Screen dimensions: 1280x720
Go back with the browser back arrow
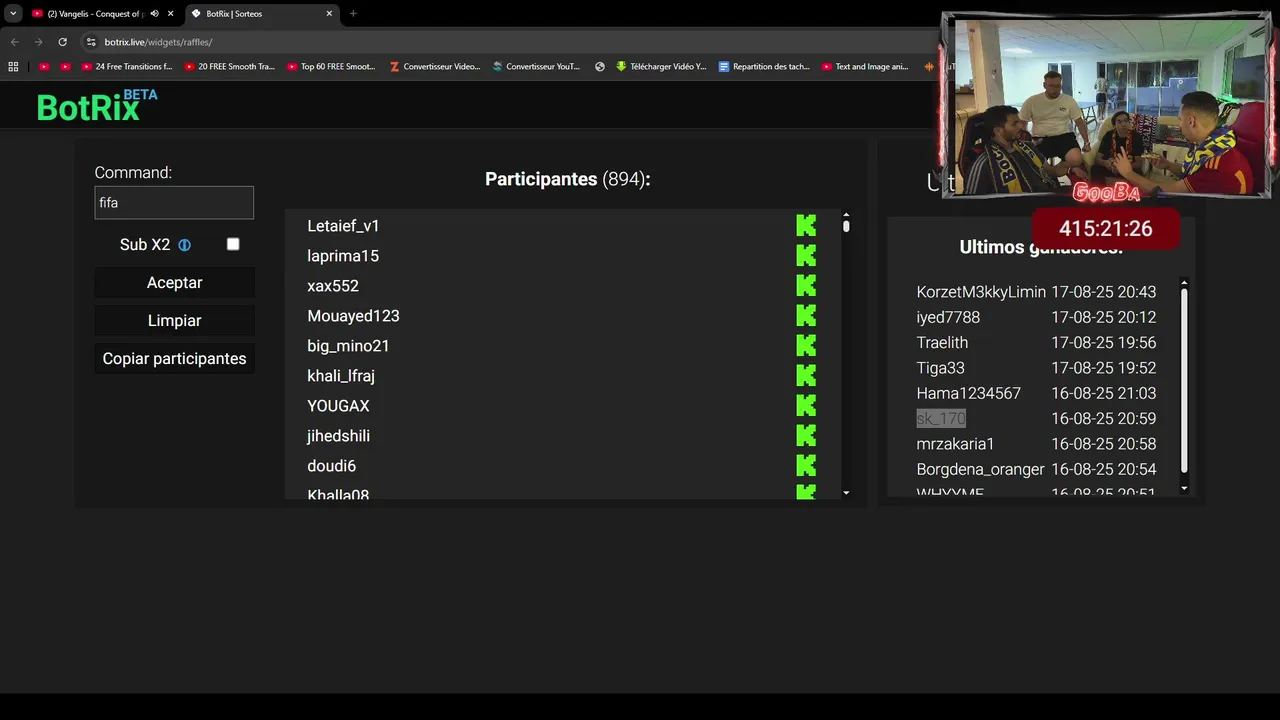click(x=14, y=42)
